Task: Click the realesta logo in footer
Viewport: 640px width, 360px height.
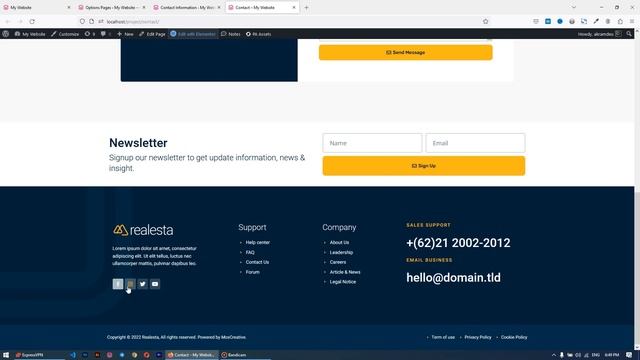Action: click(x=143, y=230)
